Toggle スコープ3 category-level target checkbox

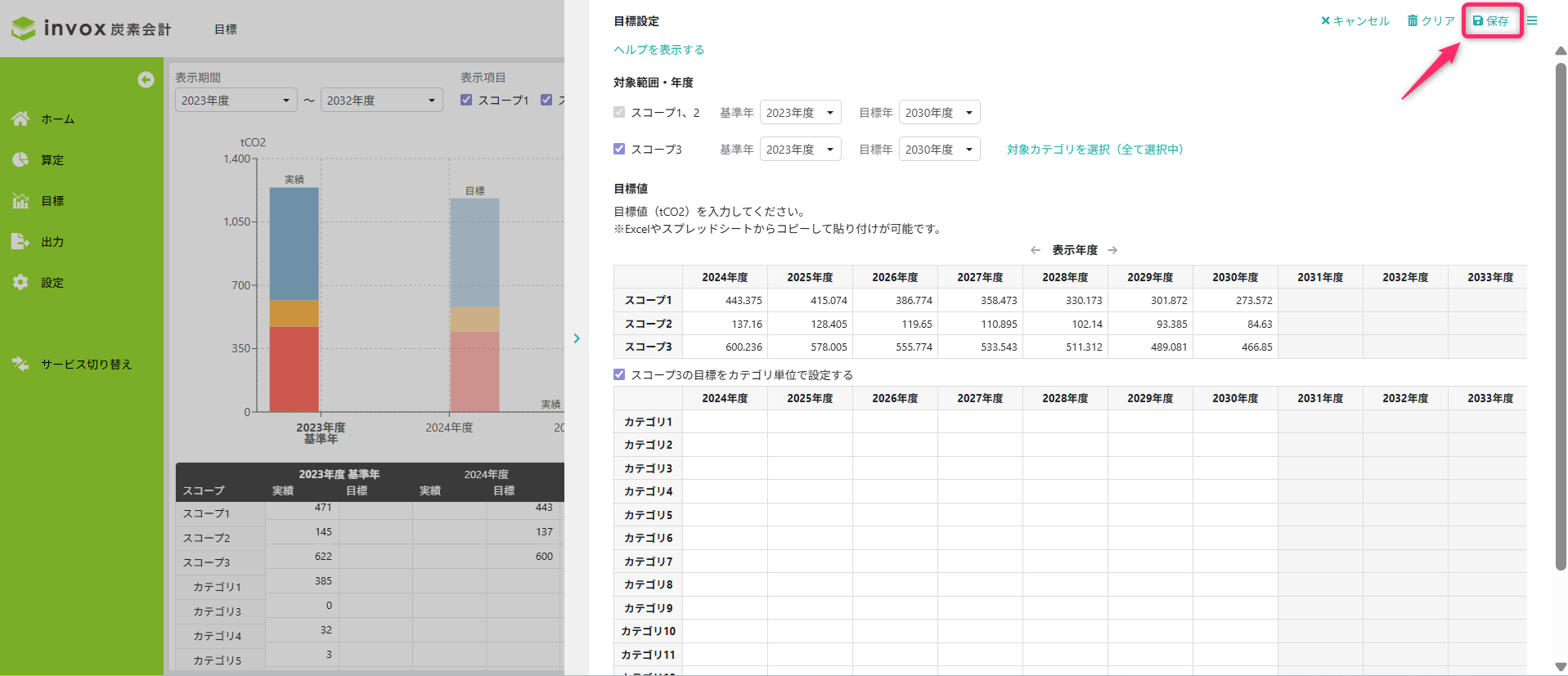pyautogui.click(x=619, y=374)
